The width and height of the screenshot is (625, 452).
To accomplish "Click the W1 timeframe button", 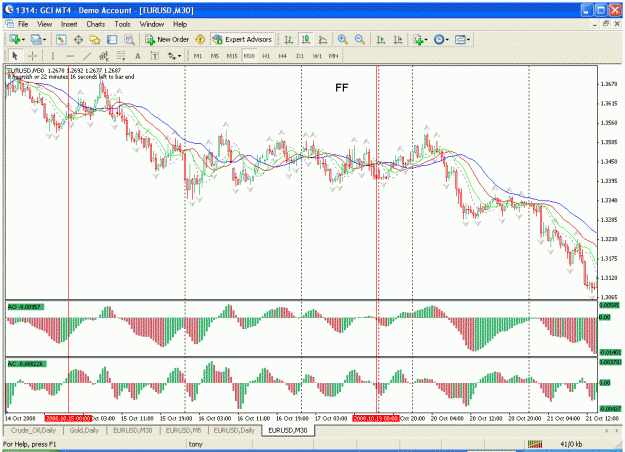I will coord(317,56).
